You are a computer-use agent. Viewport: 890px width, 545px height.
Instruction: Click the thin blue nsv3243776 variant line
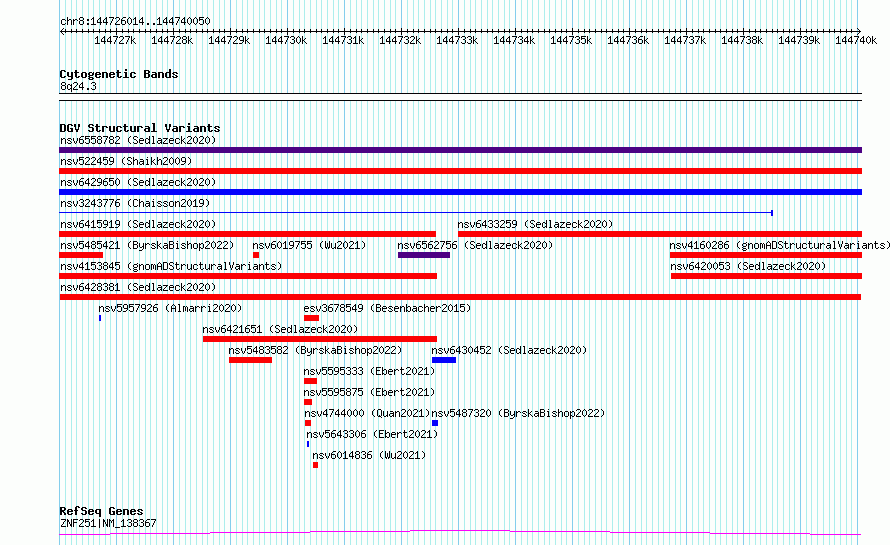click(x=415, y=213)
